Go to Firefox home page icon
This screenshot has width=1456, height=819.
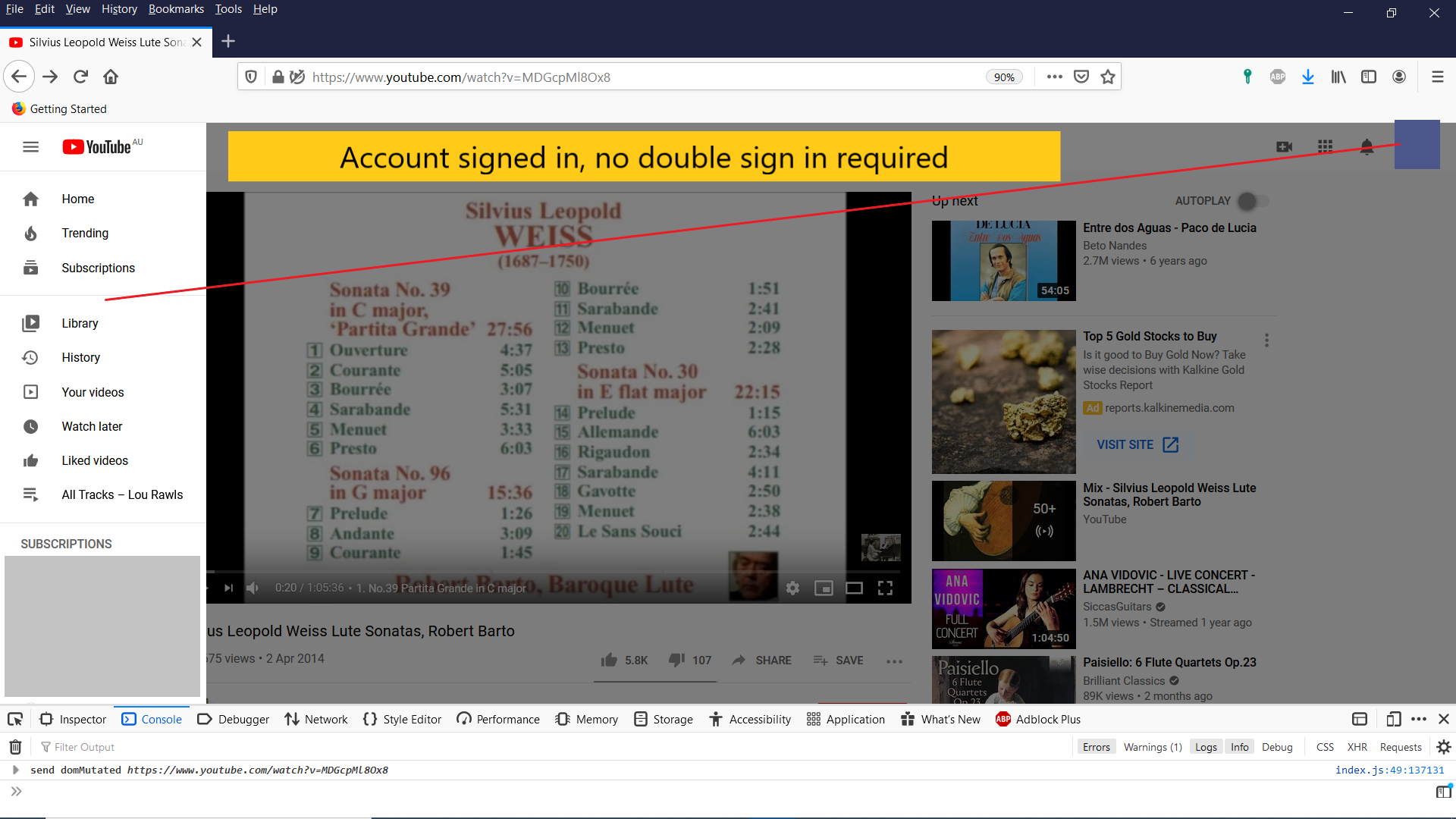(x=111, y=77)
